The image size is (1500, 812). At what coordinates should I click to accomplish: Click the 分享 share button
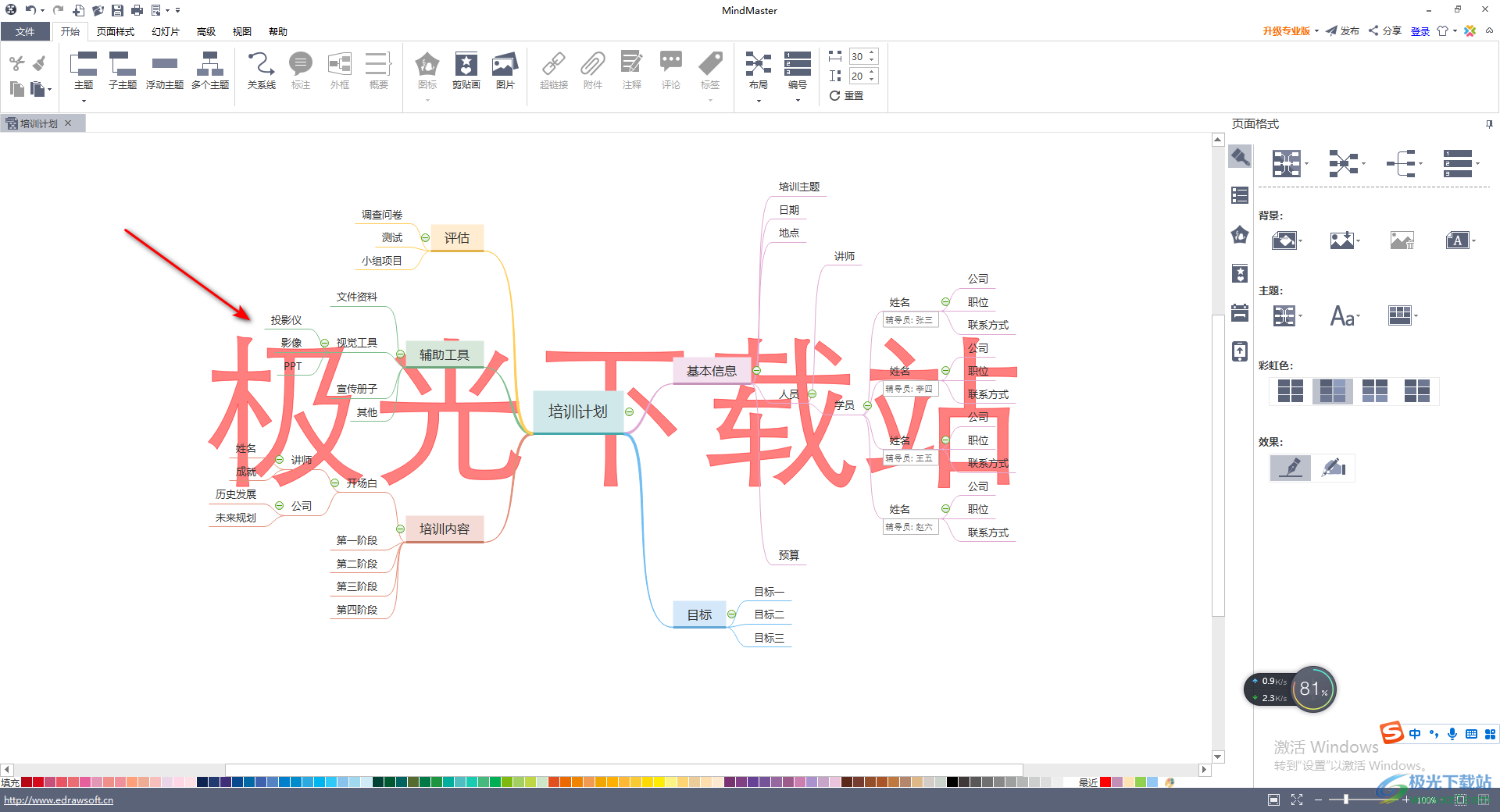coord(1385,31)
